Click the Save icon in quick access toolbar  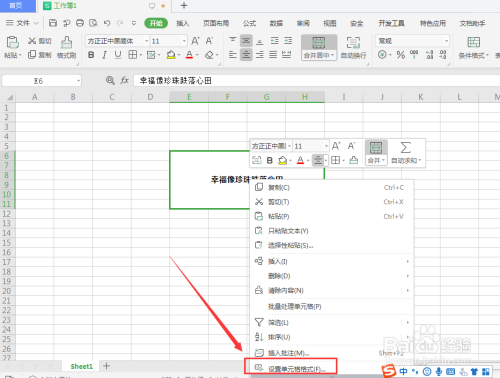pyautogui.click(x=53, y=23)
